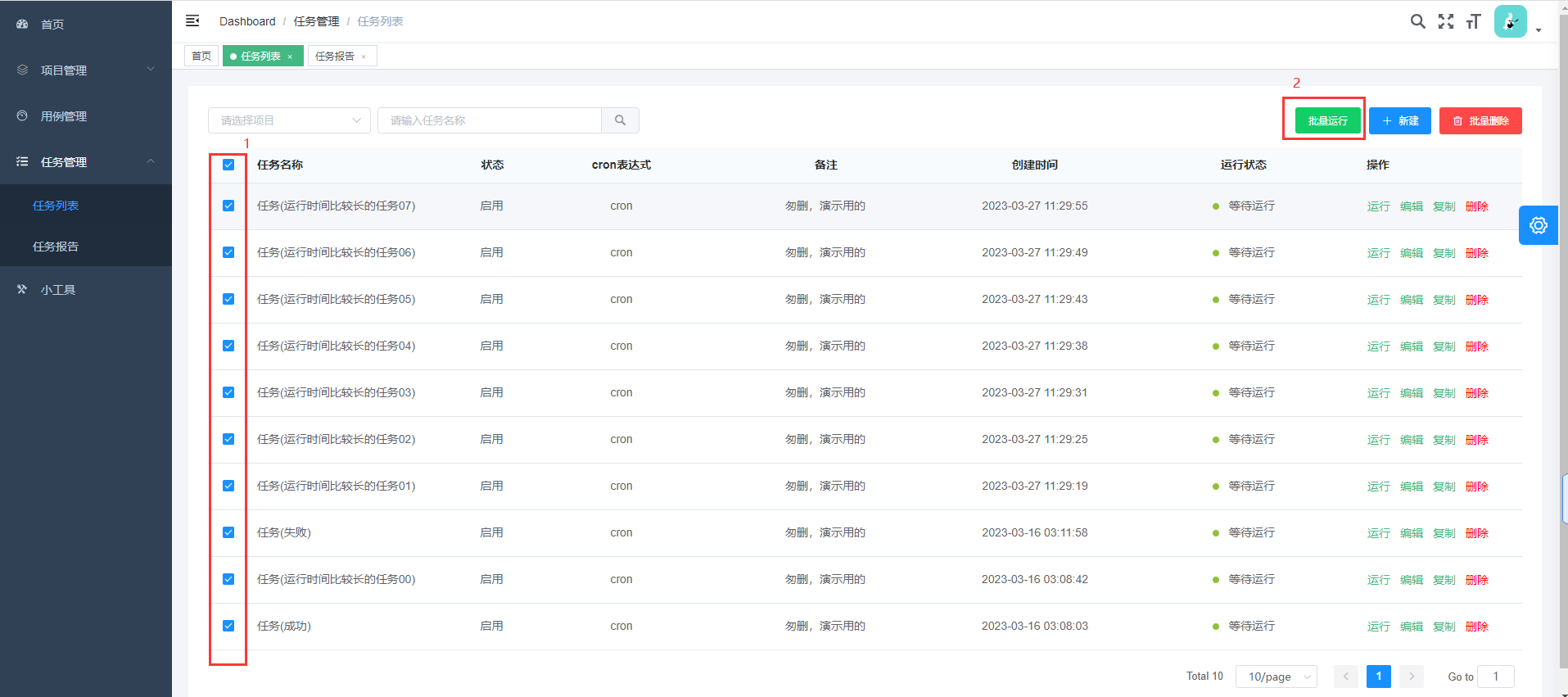Click the Dashboard breadcrumb link
Viewport: 1568px width, 697px height.
click(x=247, y=21)
